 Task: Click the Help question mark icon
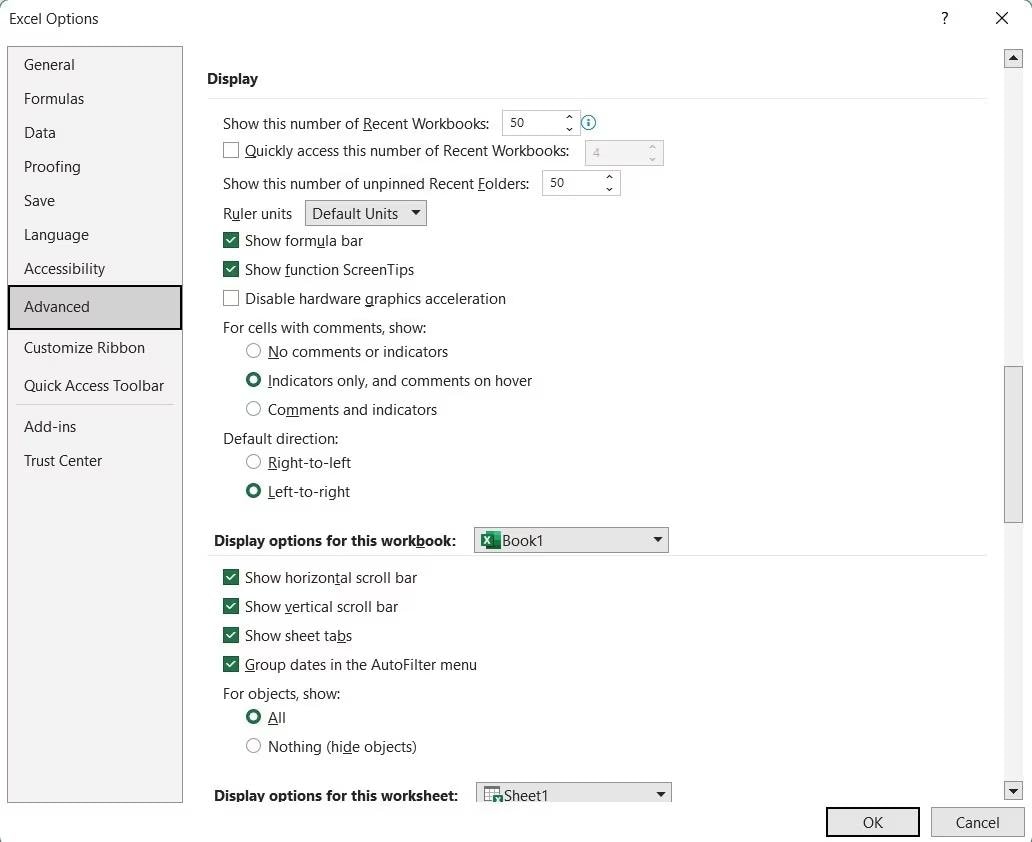[945, 18]
